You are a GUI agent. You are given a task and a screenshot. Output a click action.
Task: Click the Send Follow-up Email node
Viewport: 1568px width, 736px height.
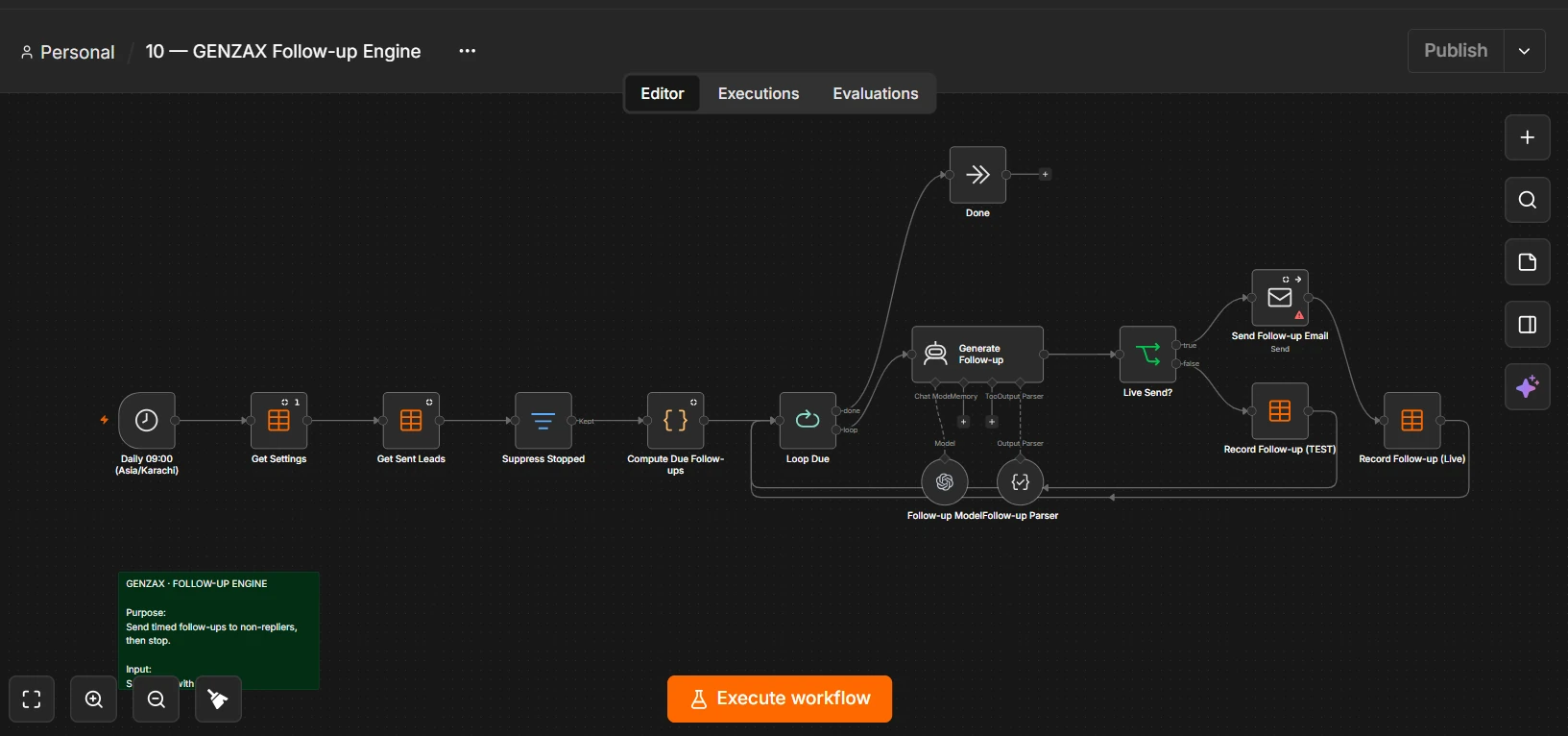click(x=1280, y=298)
